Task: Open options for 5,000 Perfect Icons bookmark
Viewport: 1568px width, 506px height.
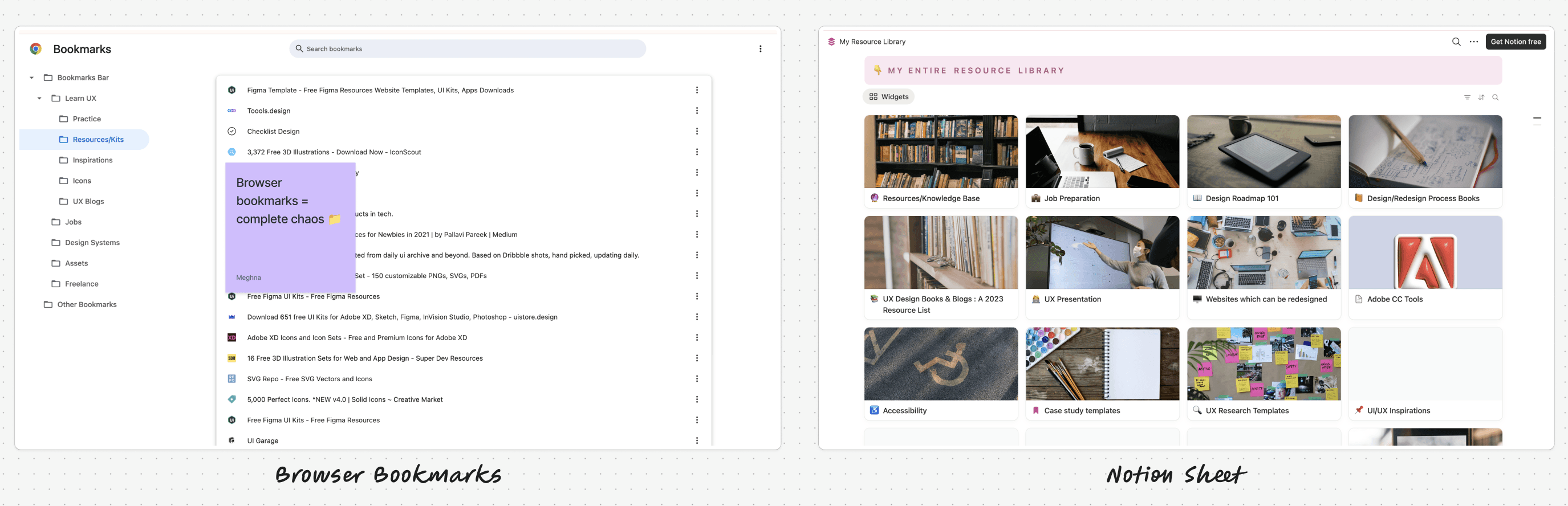Action: [697, 399]
